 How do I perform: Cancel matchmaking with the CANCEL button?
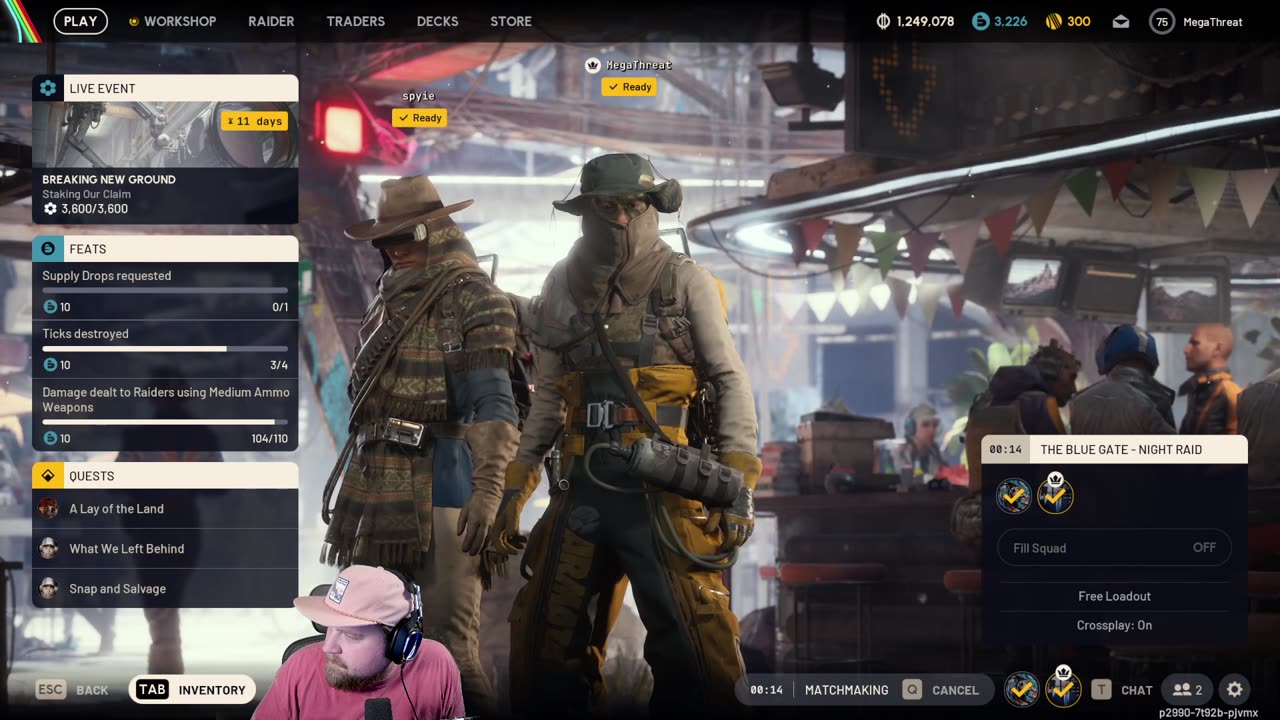click(941, 690)
